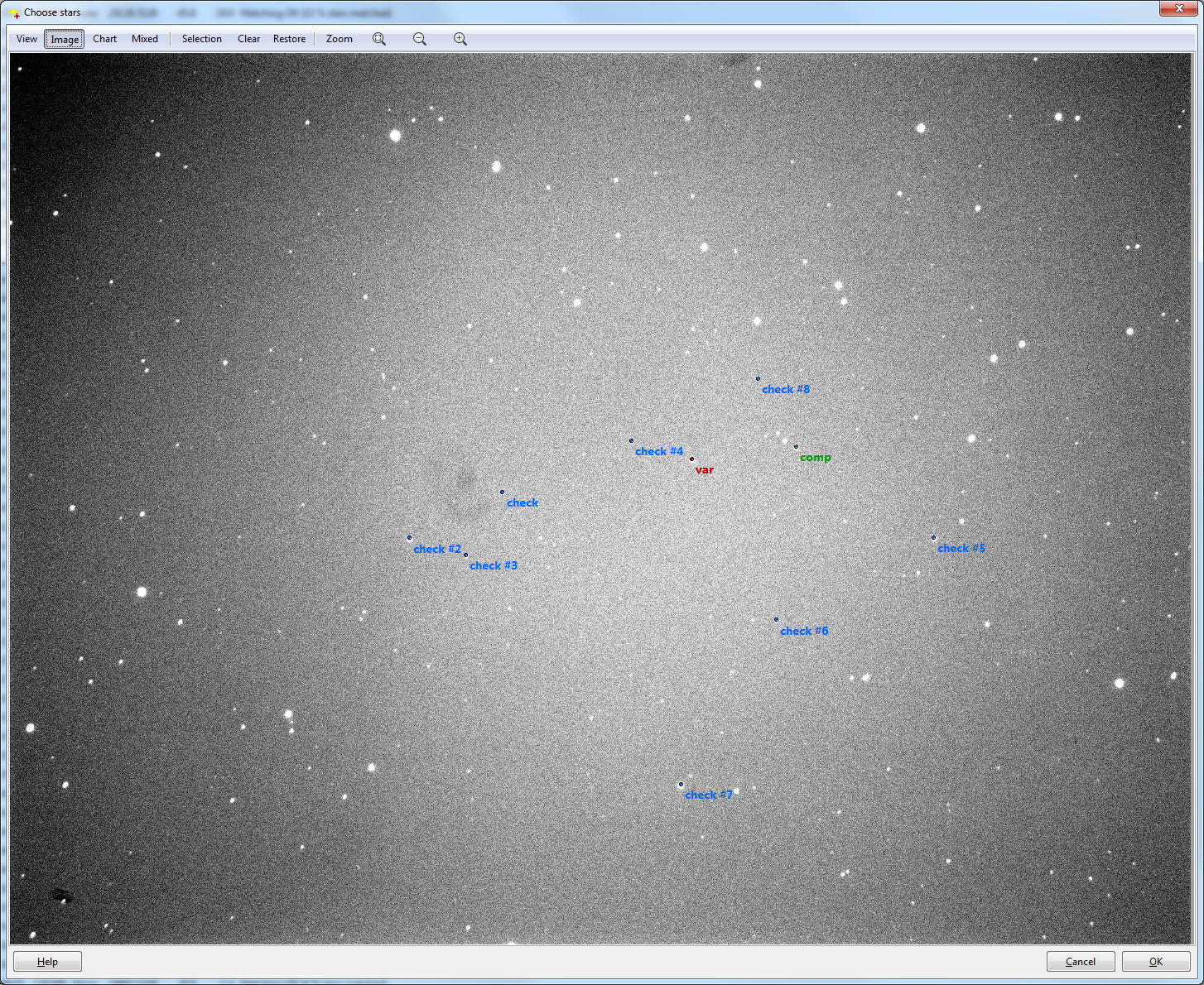This screenshot has height=985, width=1204.
Task: Select the check #7 star marker
Action: [681, 785]
